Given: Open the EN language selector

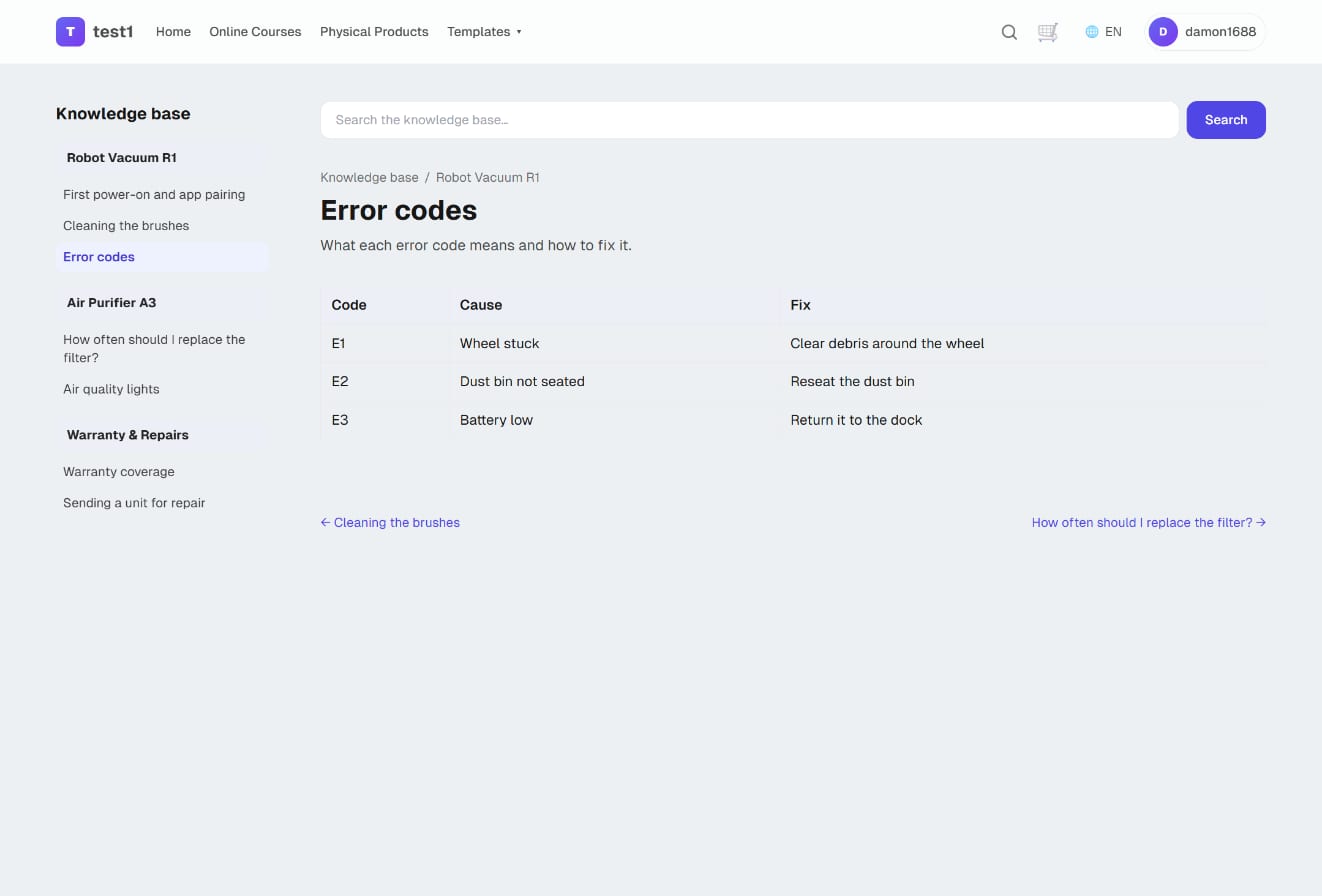Looking at the screenshot, I should (x=1104, y=32).
